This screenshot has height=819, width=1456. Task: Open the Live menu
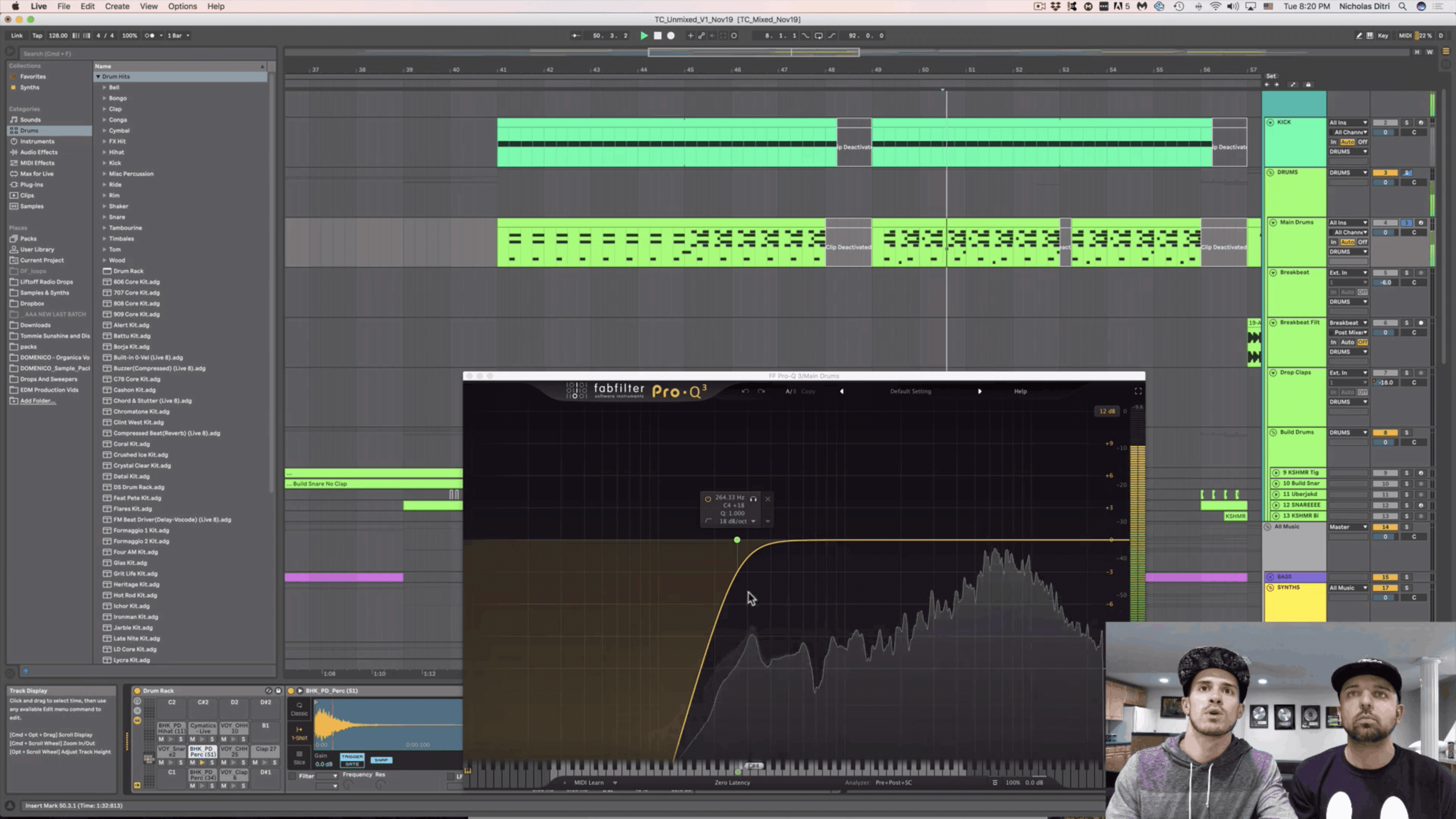click(x=39, y=6)
